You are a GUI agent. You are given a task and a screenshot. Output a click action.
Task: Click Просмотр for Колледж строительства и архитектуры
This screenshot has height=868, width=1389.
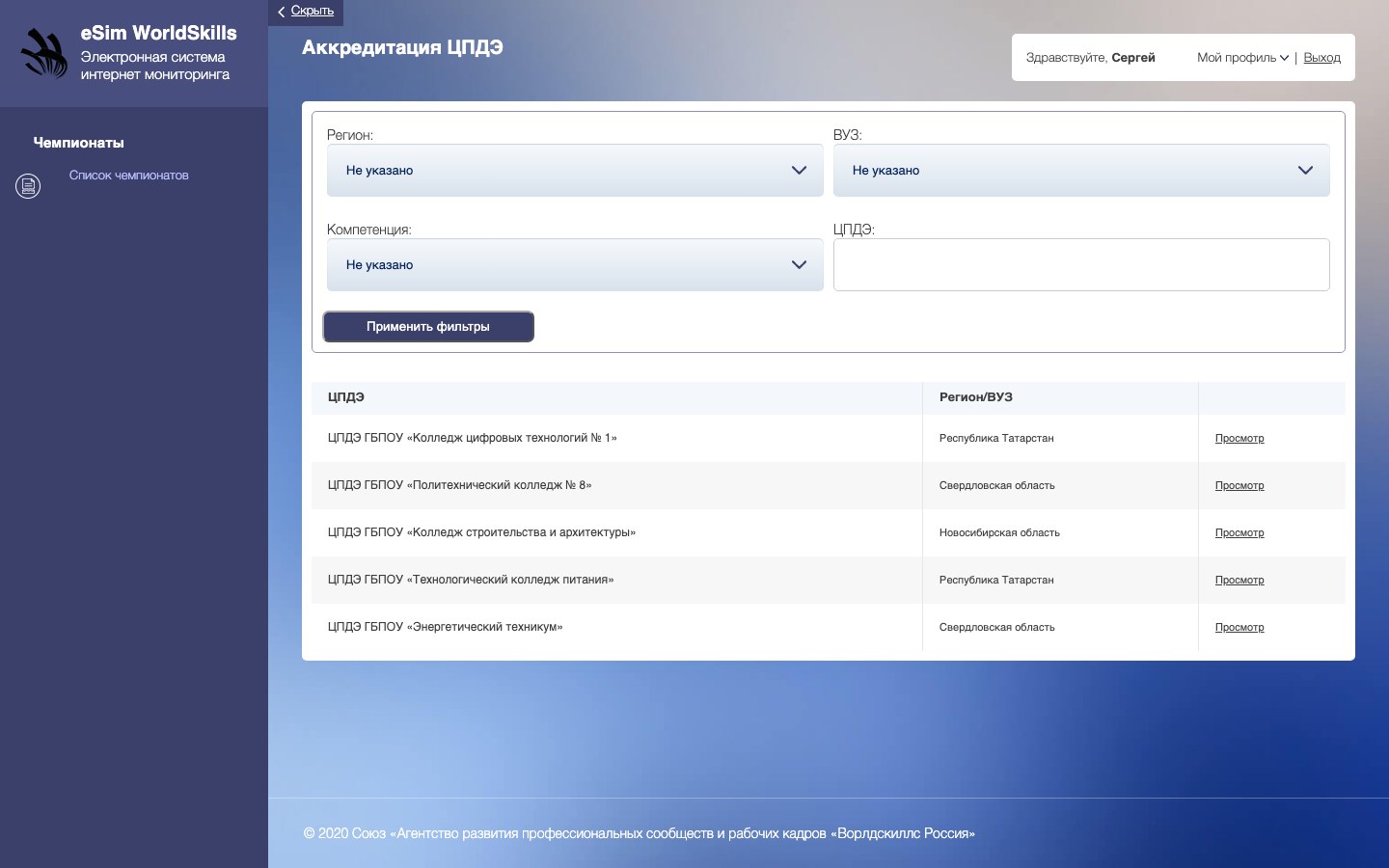(x=1239, y=533)
